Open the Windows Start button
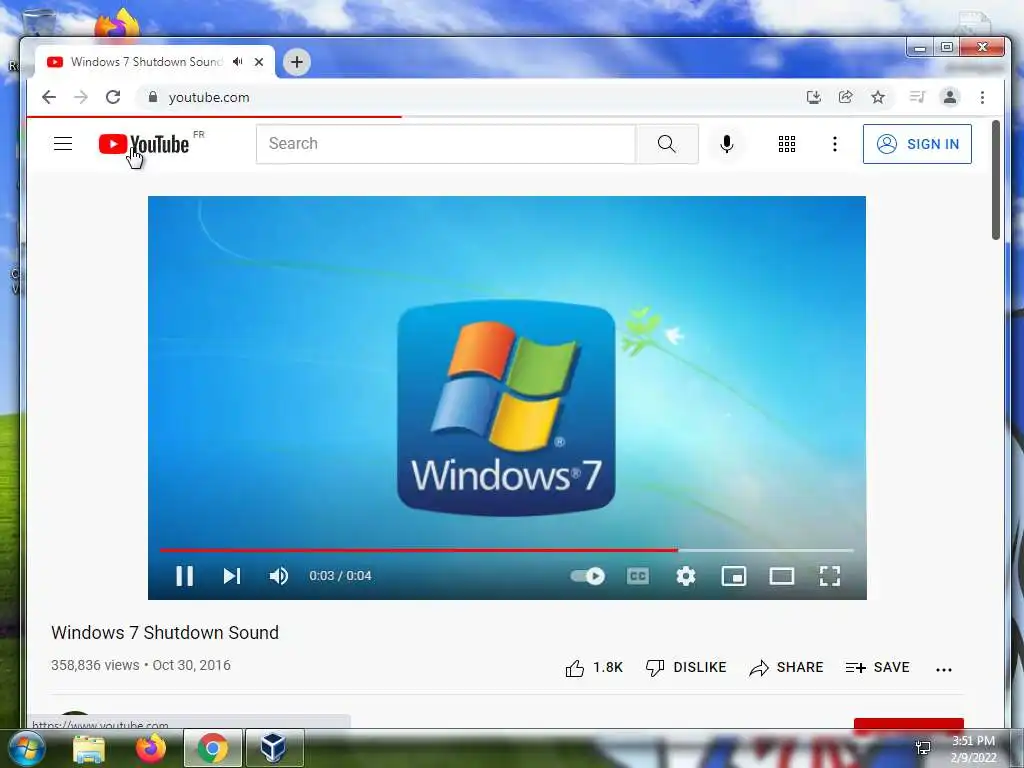Image resolution: width=1024 pixels, height=768 pixels. (27, 748)
